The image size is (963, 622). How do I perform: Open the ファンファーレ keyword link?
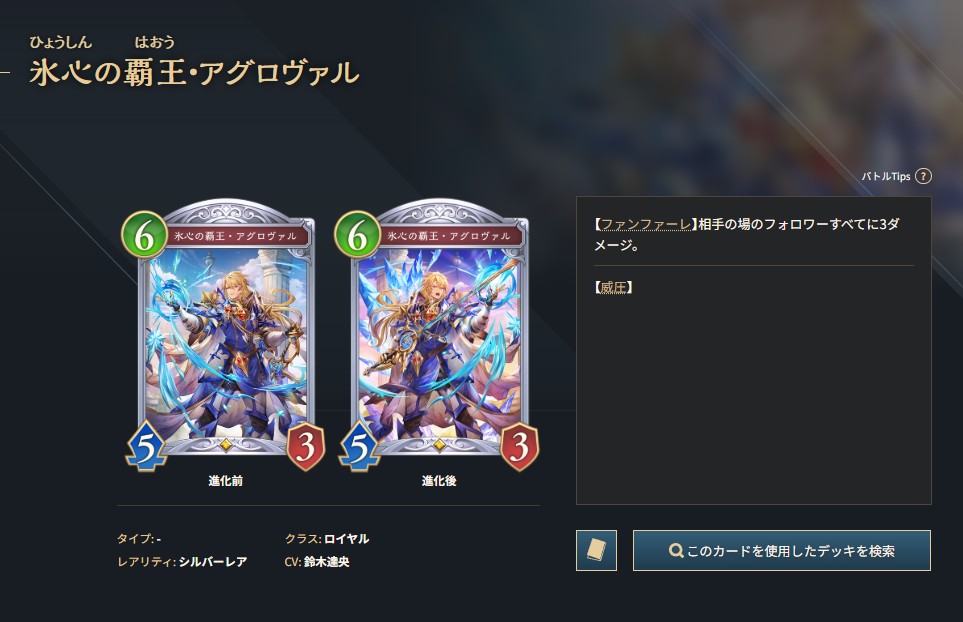pyautogui.click(x=645, y=224)
